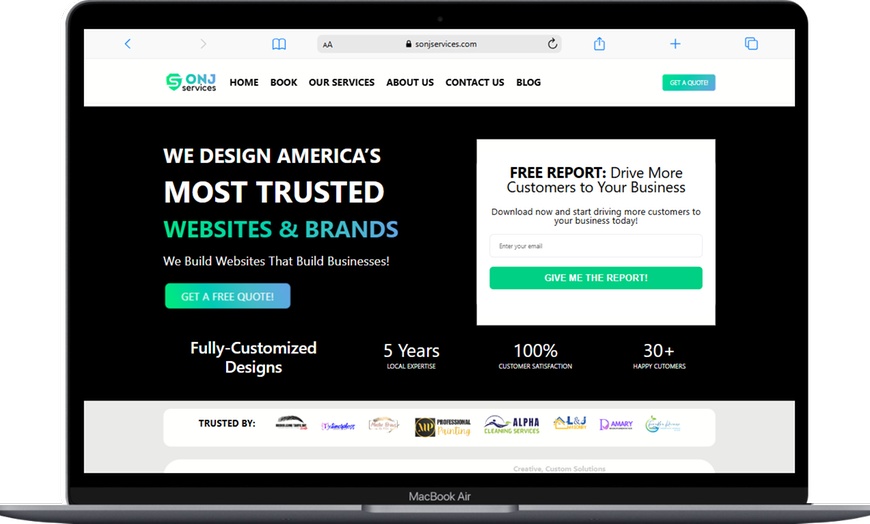Click the Safari forward arrow

[203, 44]
